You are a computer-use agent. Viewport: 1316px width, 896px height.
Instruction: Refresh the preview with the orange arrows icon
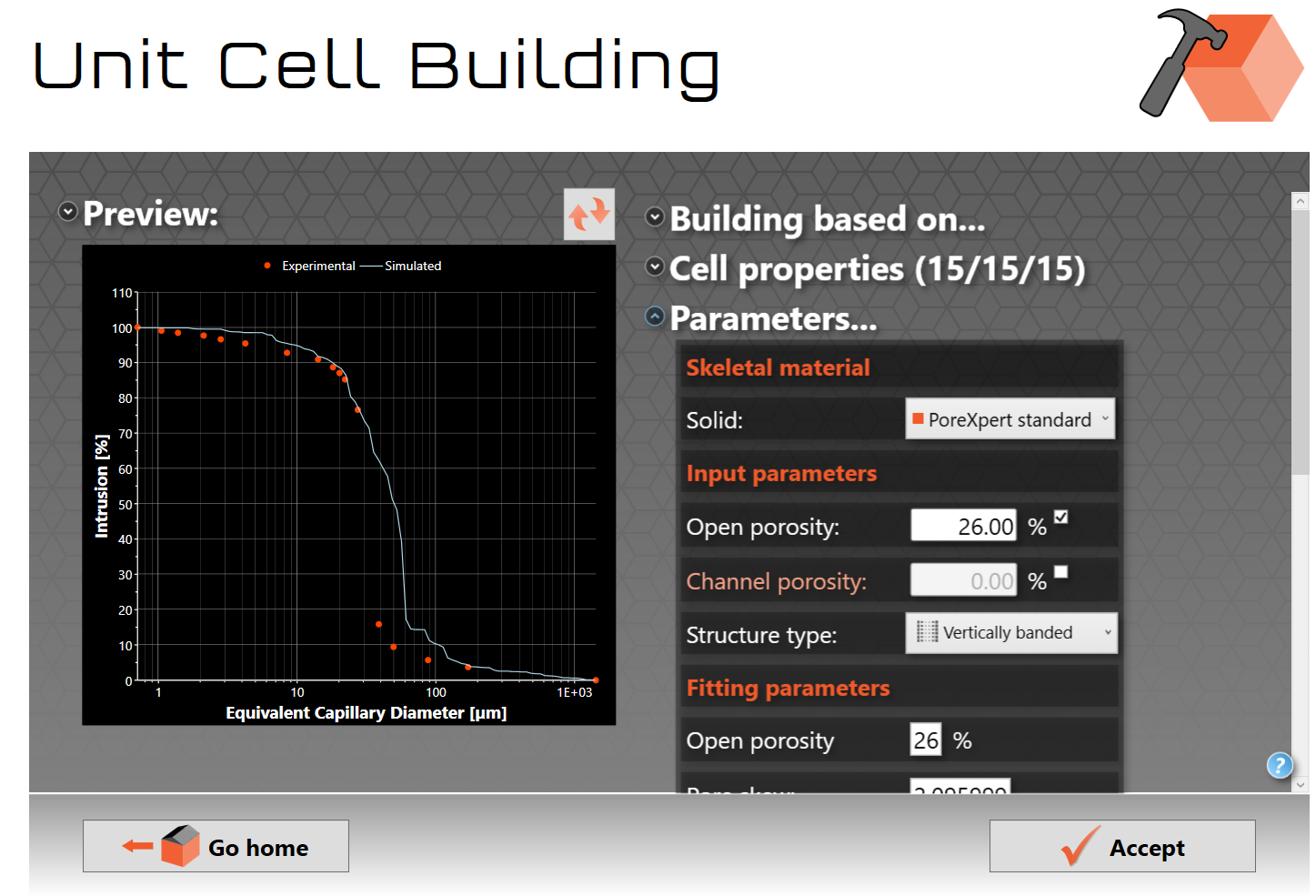(588, 215)
